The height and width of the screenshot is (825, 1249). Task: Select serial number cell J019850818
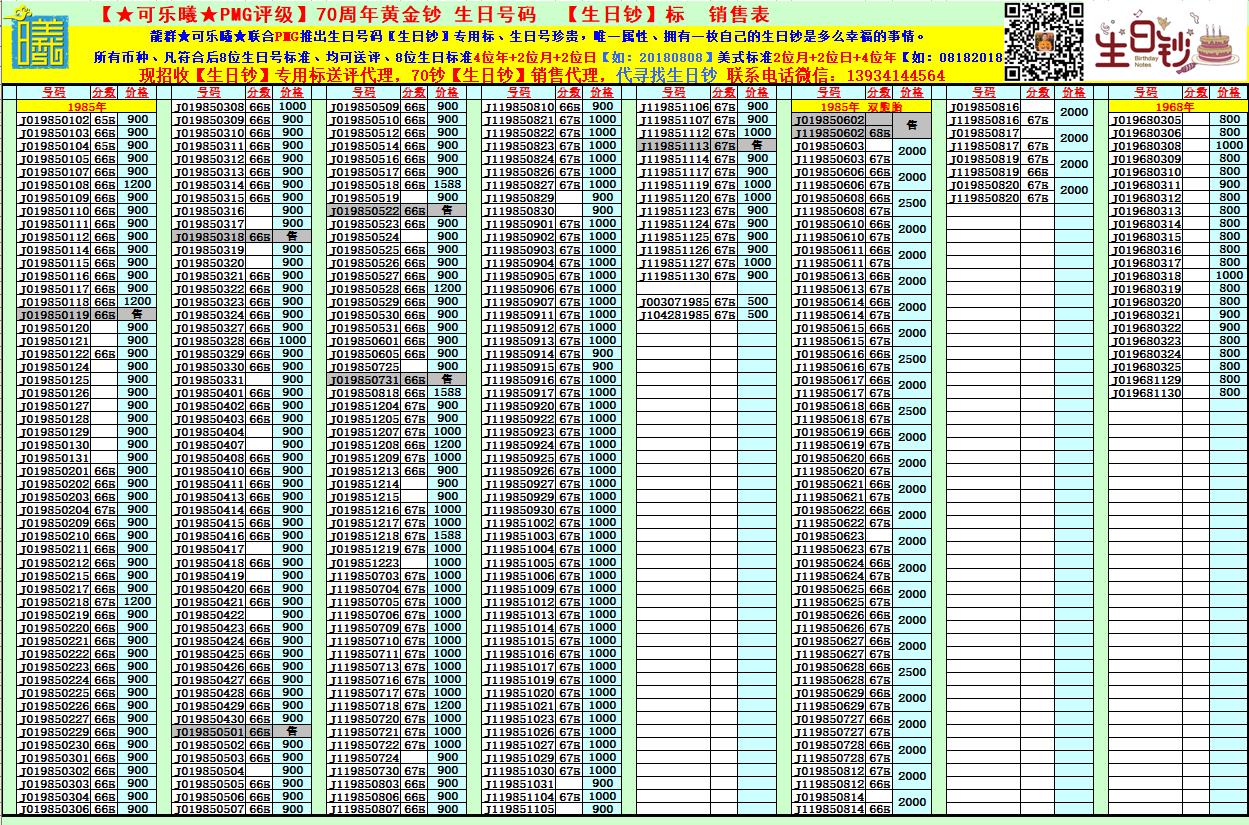pyautogui.click(x=365, y=393)
